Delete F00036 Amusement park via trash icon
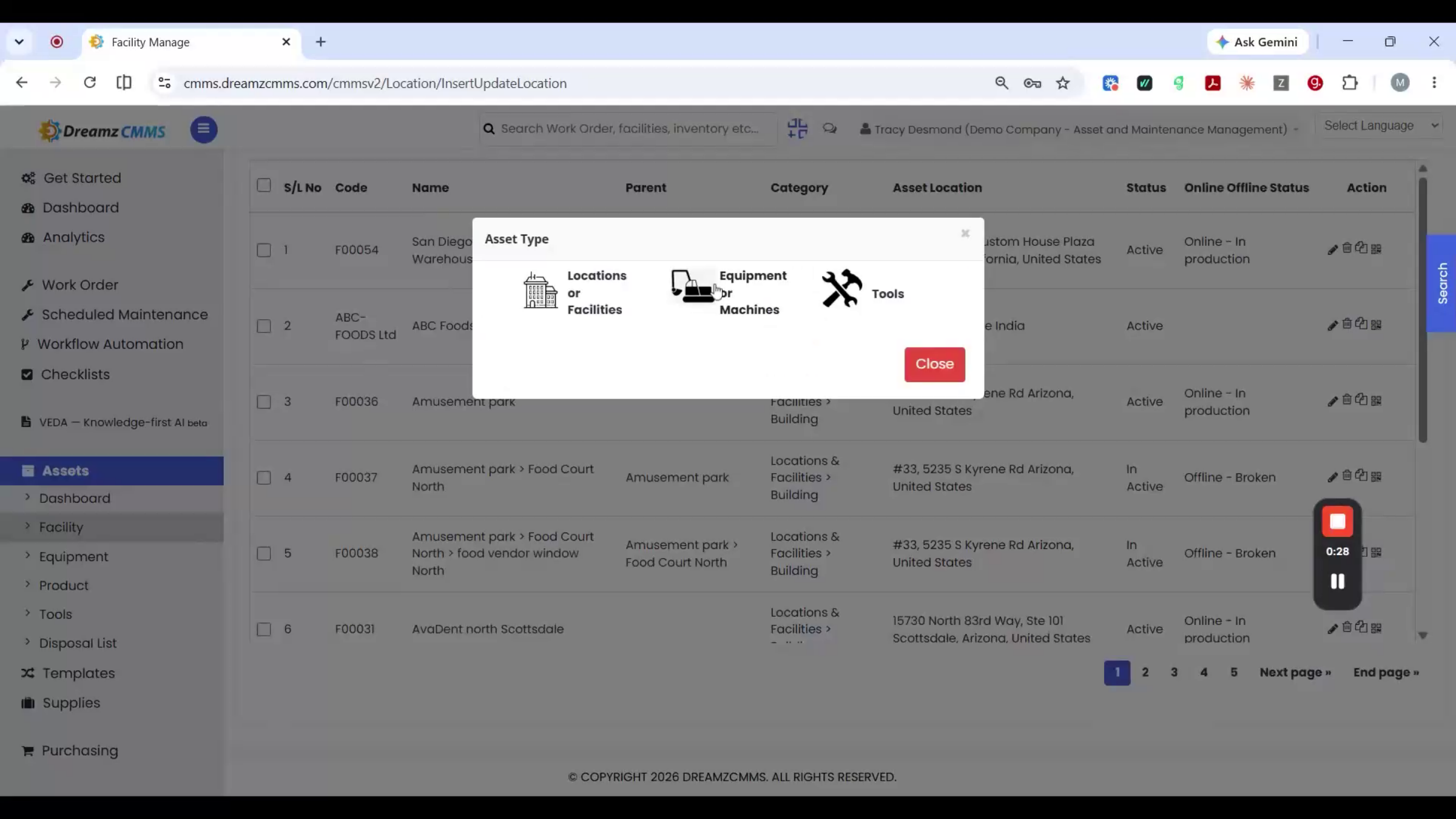 point(1347,400)
